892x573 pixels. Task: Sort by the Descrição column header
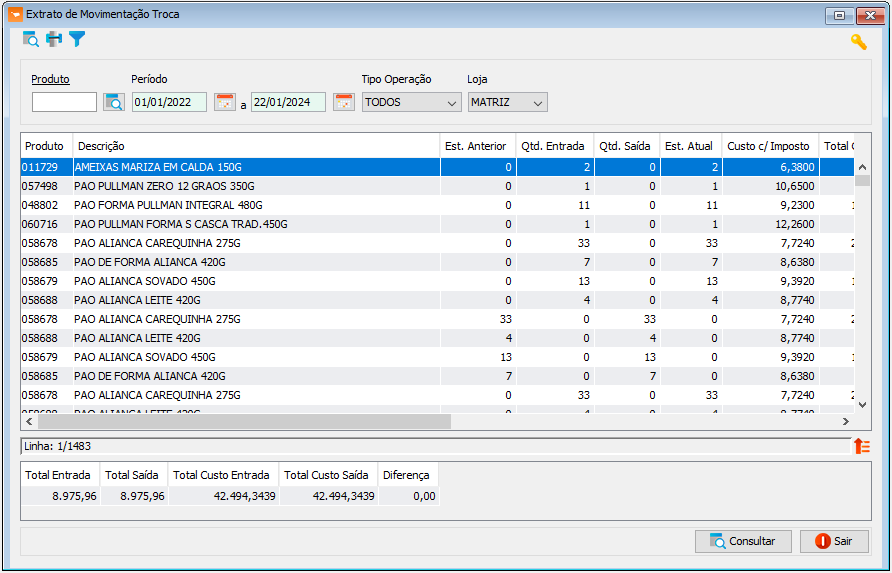(x=256, y=146)
